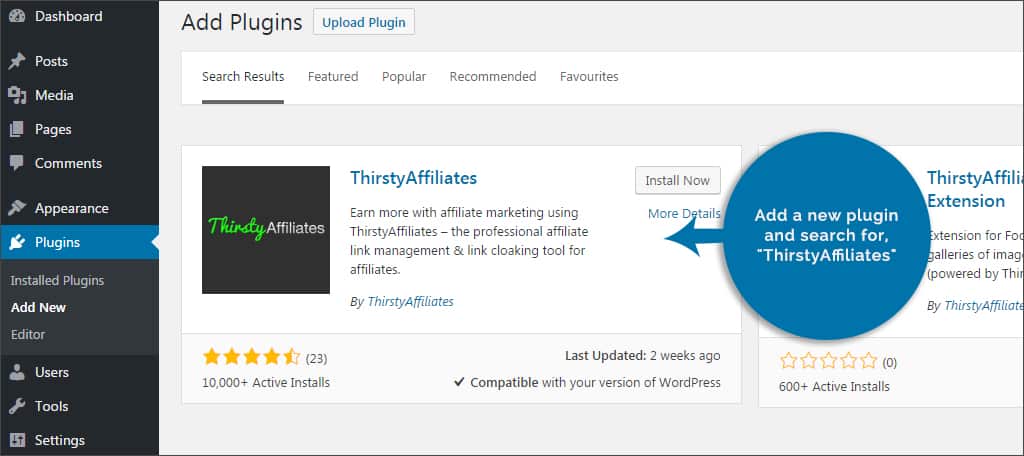Click the Comments speech bubble icon
This screenshot has width=1024, height=456.
[17, 163]
